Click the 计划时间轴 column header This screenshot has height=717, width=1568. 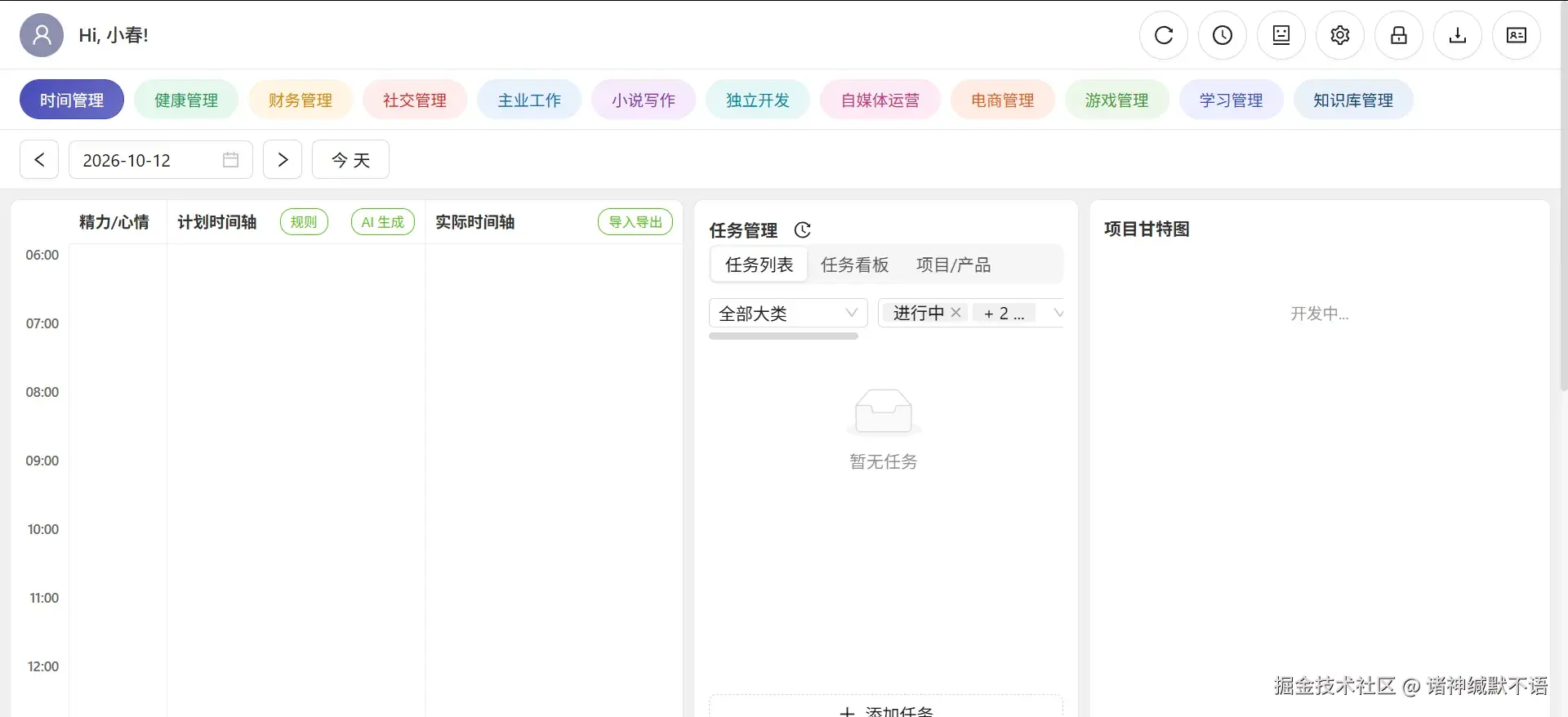tap(217, 222)
